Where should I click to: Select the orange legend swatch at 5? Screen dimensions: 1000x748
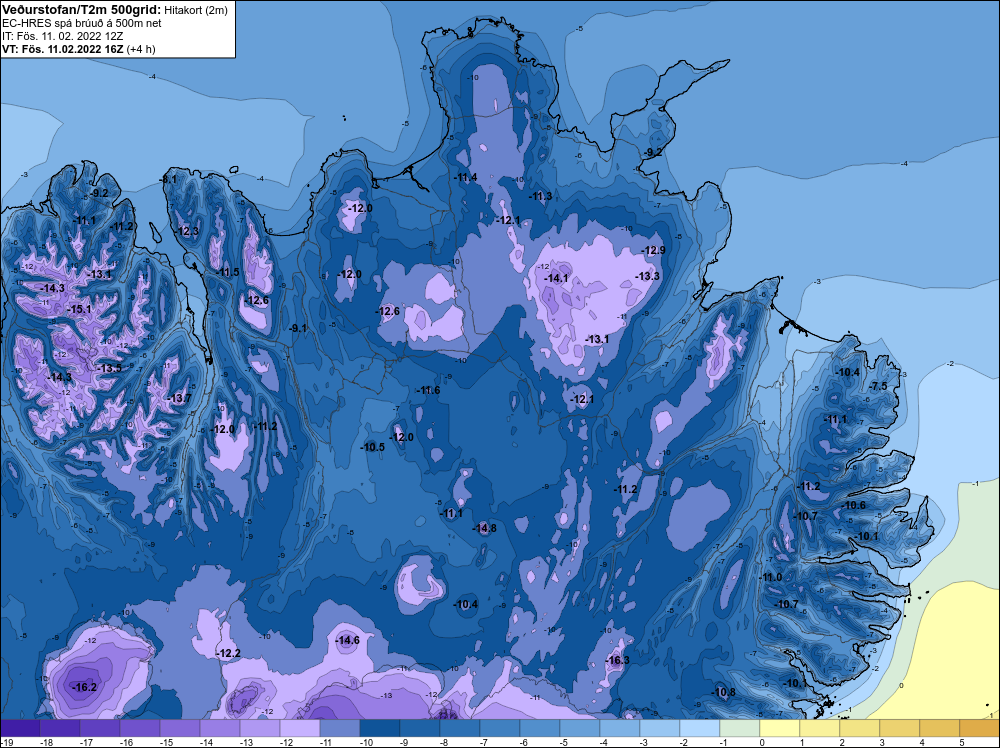[980, 728]
